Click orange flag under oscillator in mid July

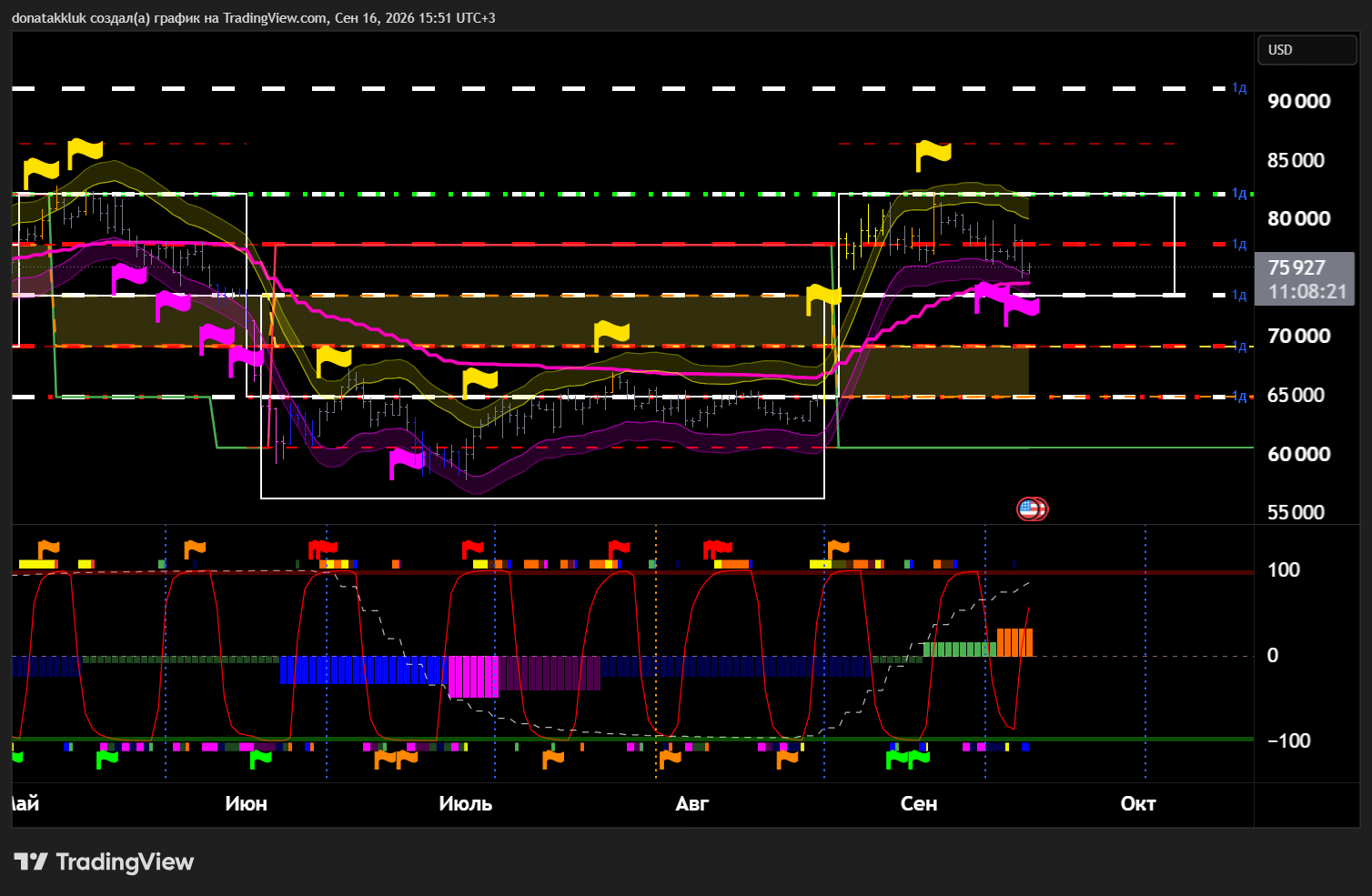(x=552, y=758)
